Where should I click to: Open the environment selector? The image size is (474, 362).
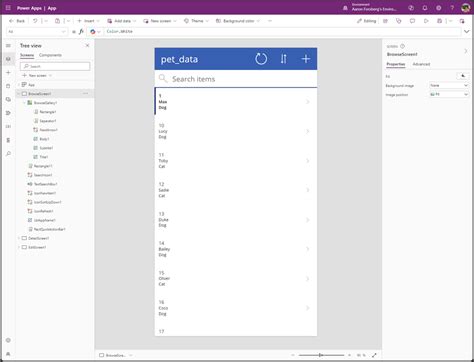[370, 7]
